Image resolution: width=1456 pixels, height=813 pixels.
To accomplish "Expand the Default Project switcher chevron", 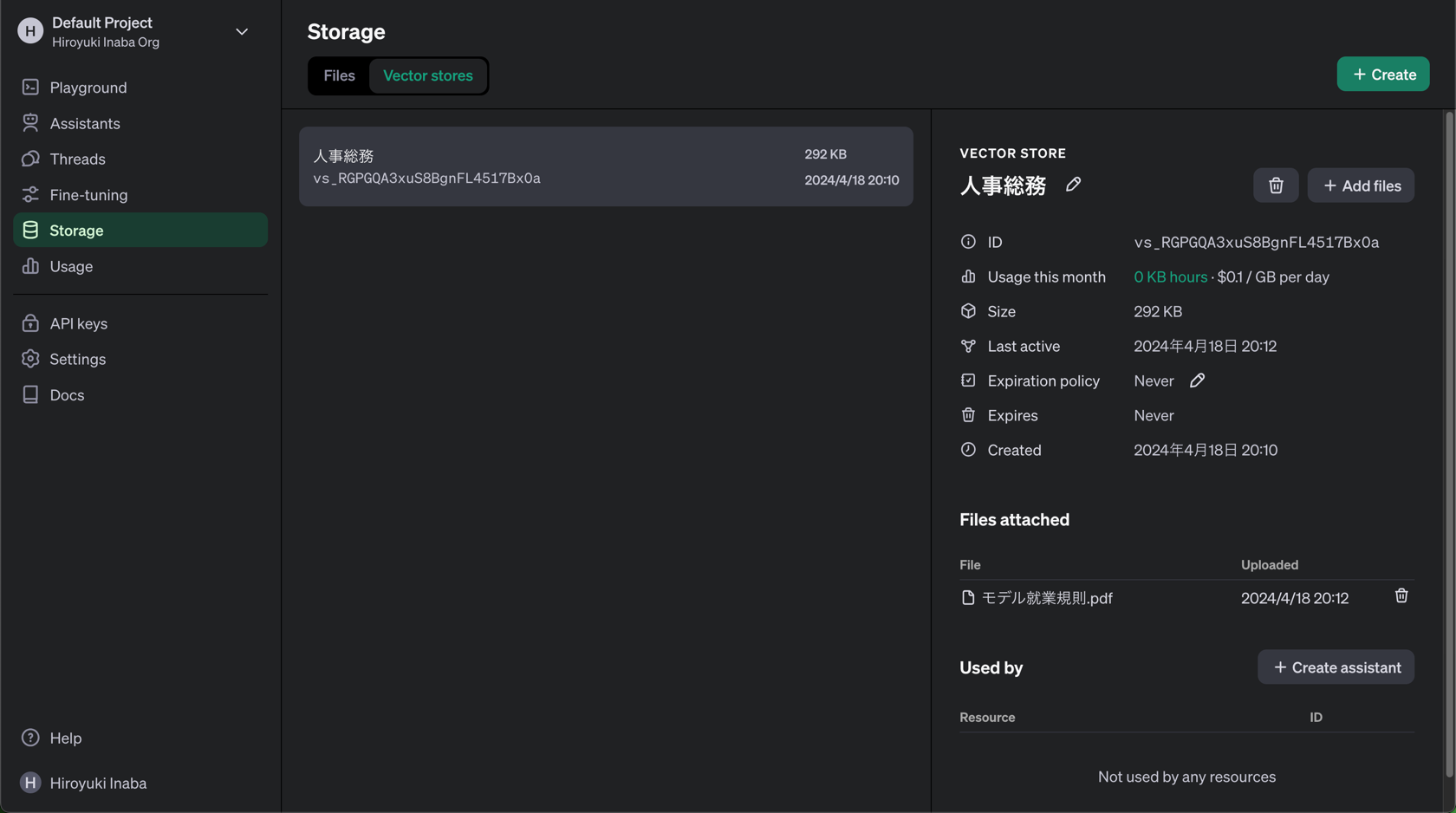I will [242, 32].
